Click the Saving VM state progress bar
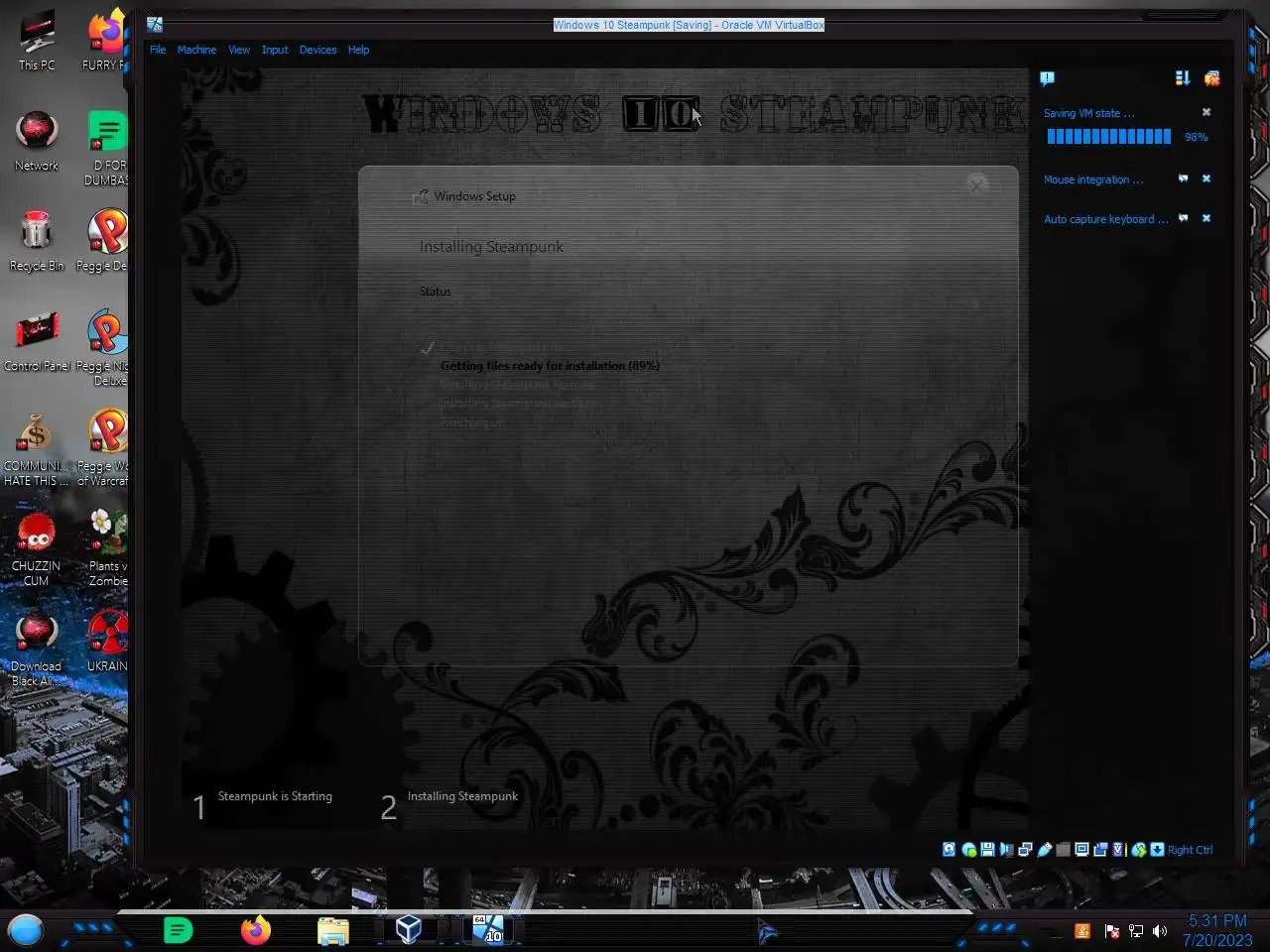The width and height of the screenshot is (1270, 952). [x=1108, y=137]
